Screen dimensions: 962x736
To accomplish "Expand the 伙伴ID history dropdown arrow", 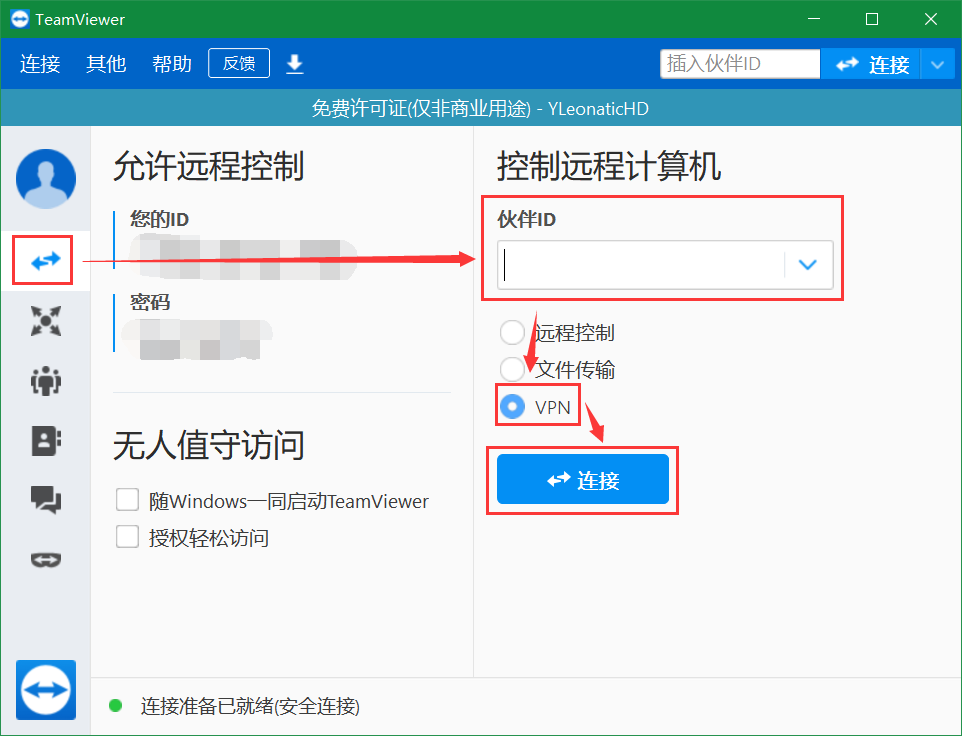I will (x=808, y=264).
